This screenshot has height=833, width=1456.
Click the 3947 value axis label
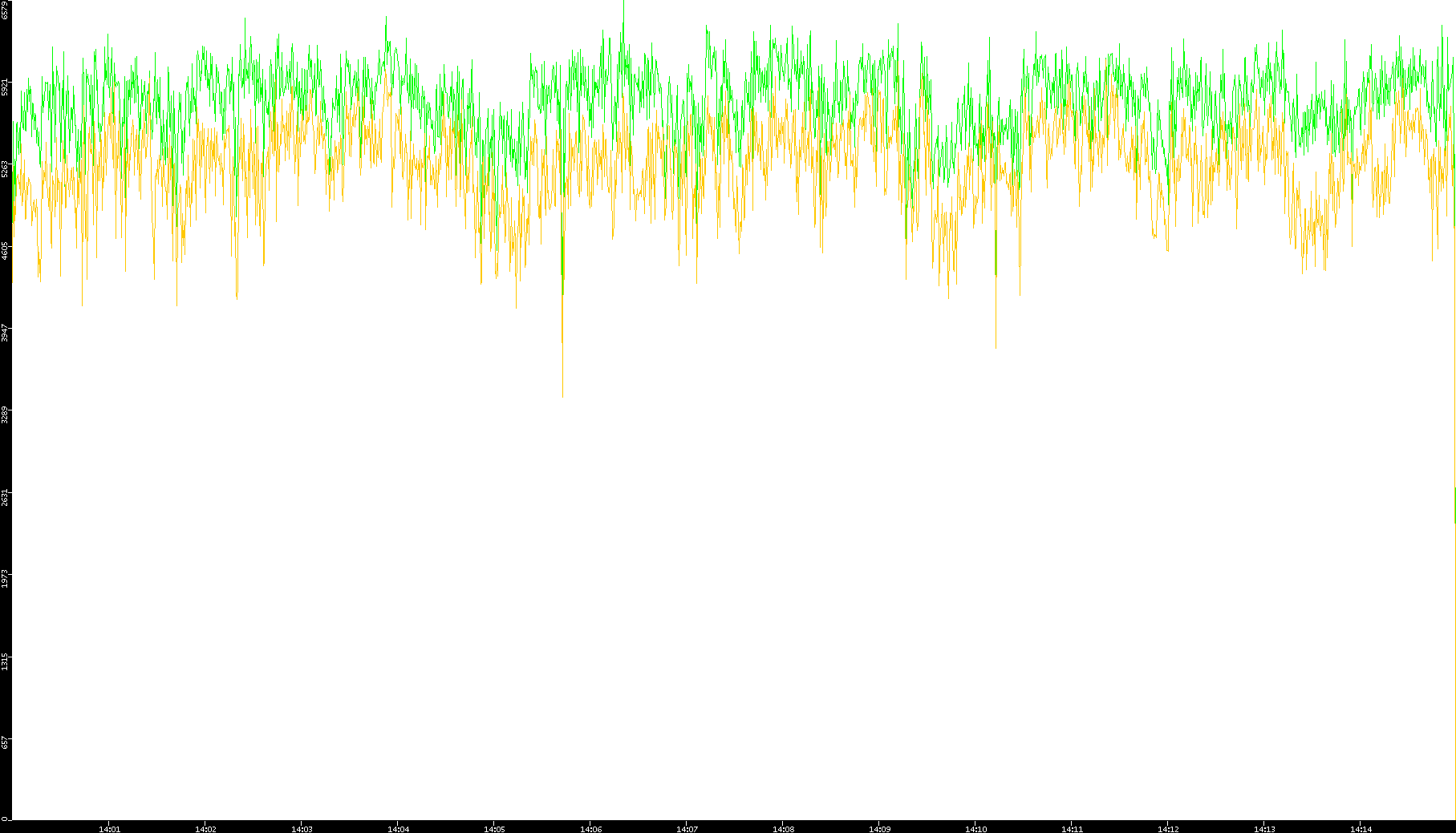point(5,333)
